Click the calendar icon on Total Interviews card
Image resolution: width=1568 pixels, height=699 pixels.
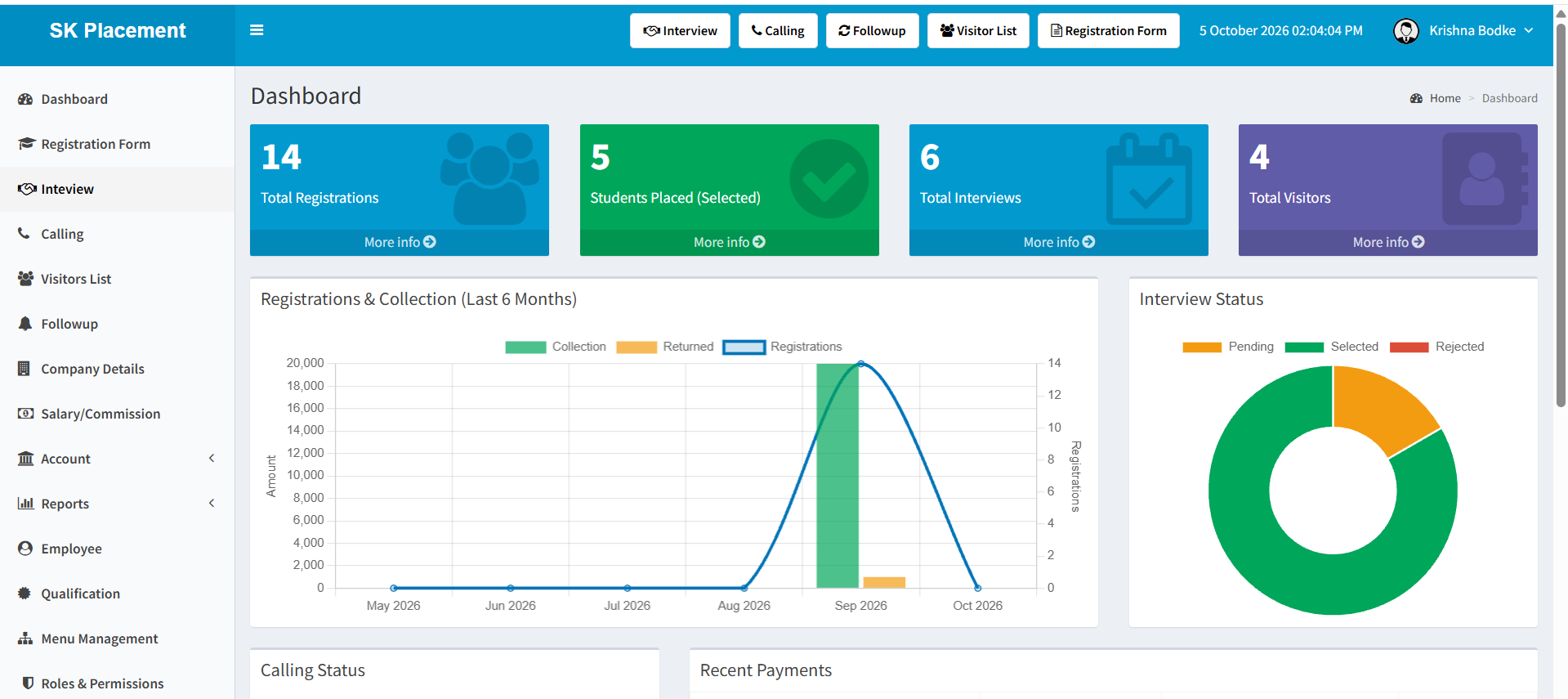point(1149,179)
